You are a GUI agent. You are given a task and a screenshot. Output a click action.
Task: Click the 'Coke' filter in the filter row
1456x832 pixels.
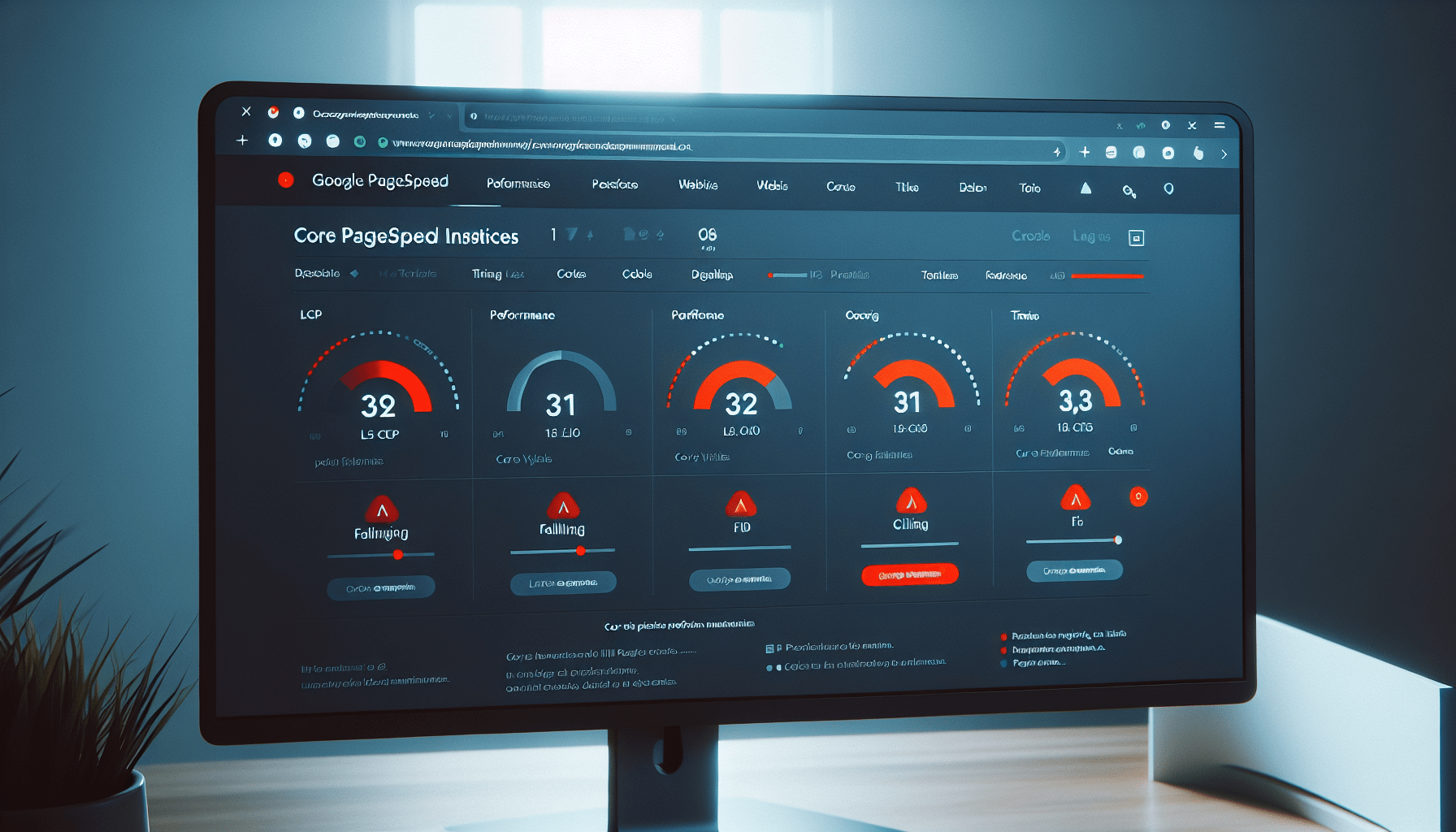coord(571,275)
